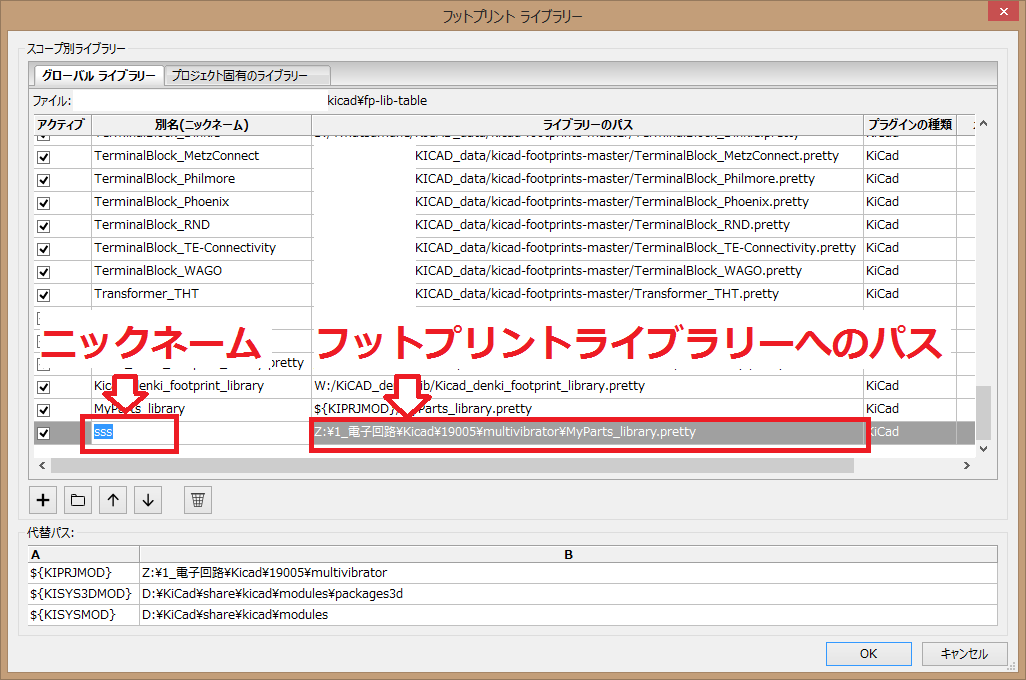The height and width of the screenshot is (680, 1026).
Task: Confirm changes with the OK button
Action: coord(867,653)
